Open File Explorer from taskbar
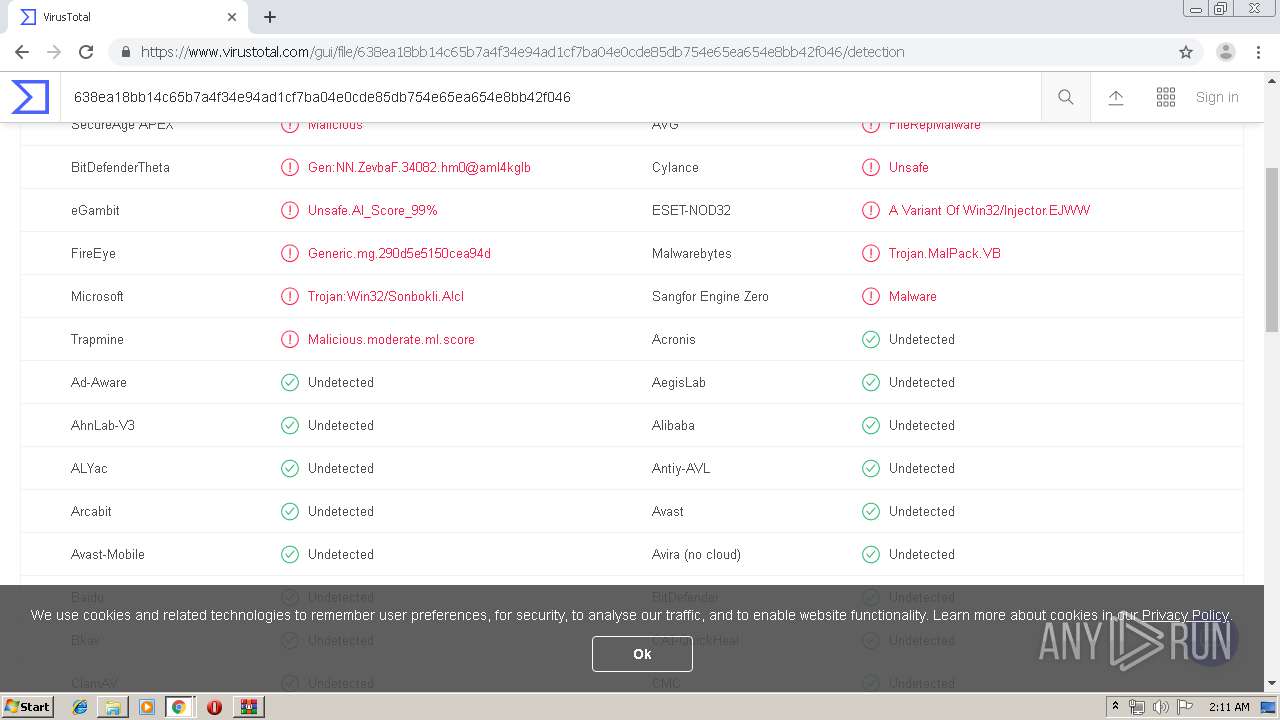Screen dimensions: 1280x720 [113, 707]
